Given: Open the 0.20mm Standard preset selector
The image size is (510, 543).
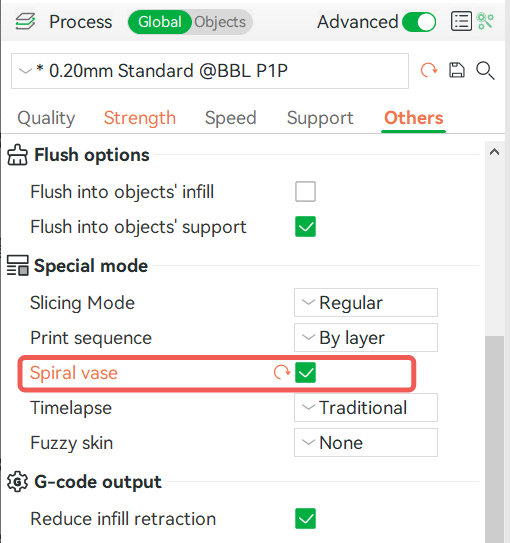Looking at the screenshot, I should [x=210, y=71].
